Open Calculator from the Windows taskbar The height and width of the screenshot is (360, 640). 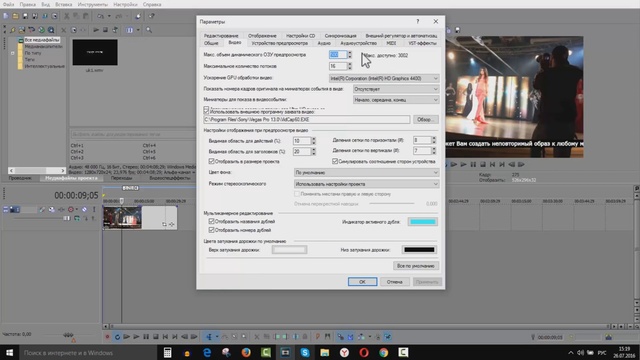tap(167, 352)
